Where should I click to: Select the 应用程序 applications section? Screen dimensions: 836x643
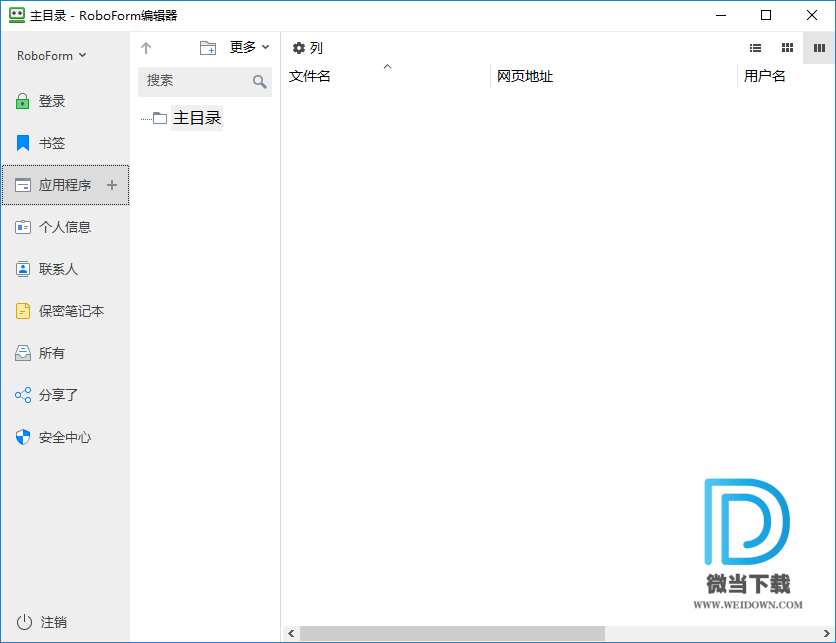coord(65,185)
